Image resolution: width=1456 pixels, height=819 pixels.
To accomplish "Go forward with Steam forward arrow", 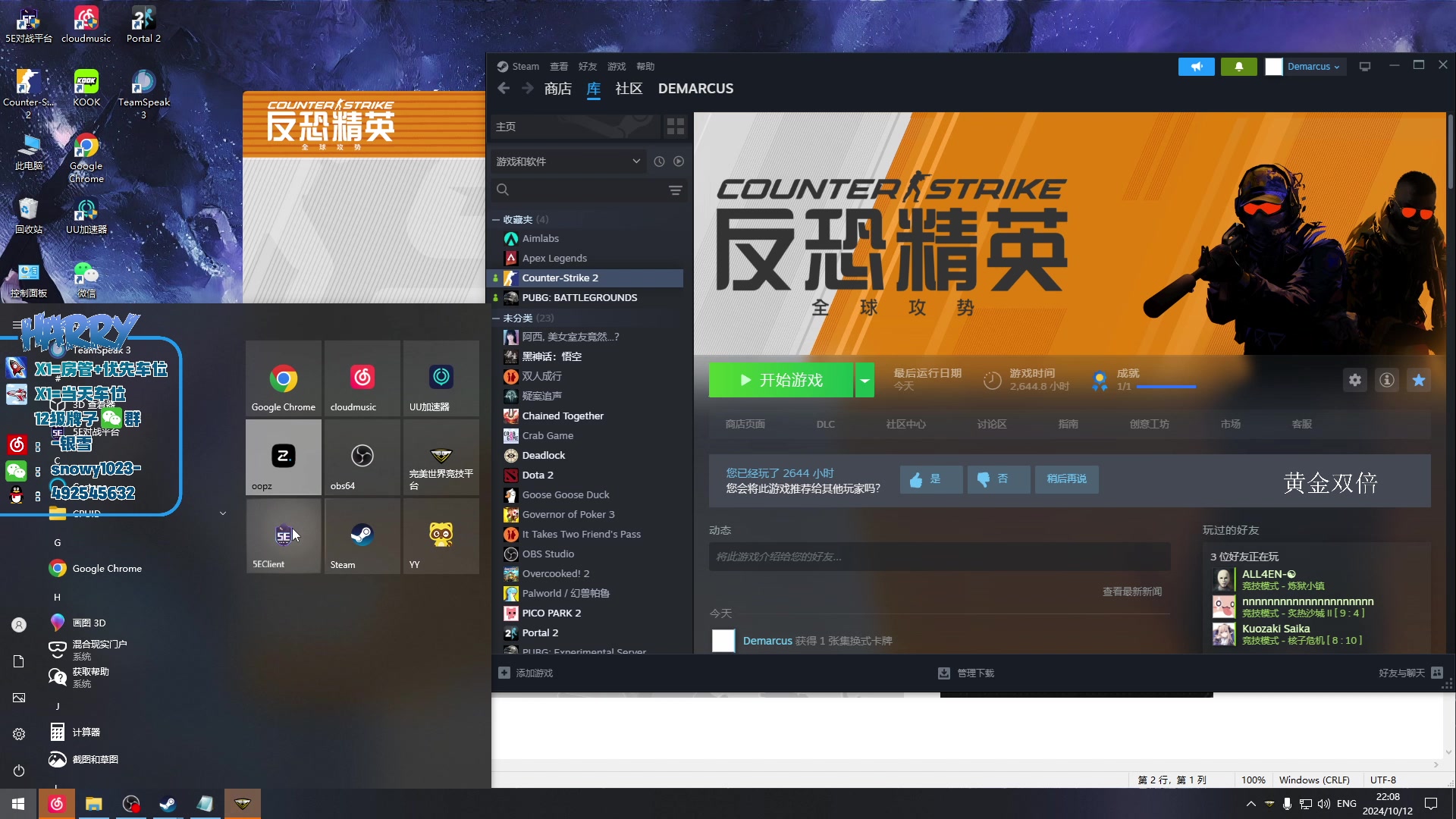I will (528, 89).
